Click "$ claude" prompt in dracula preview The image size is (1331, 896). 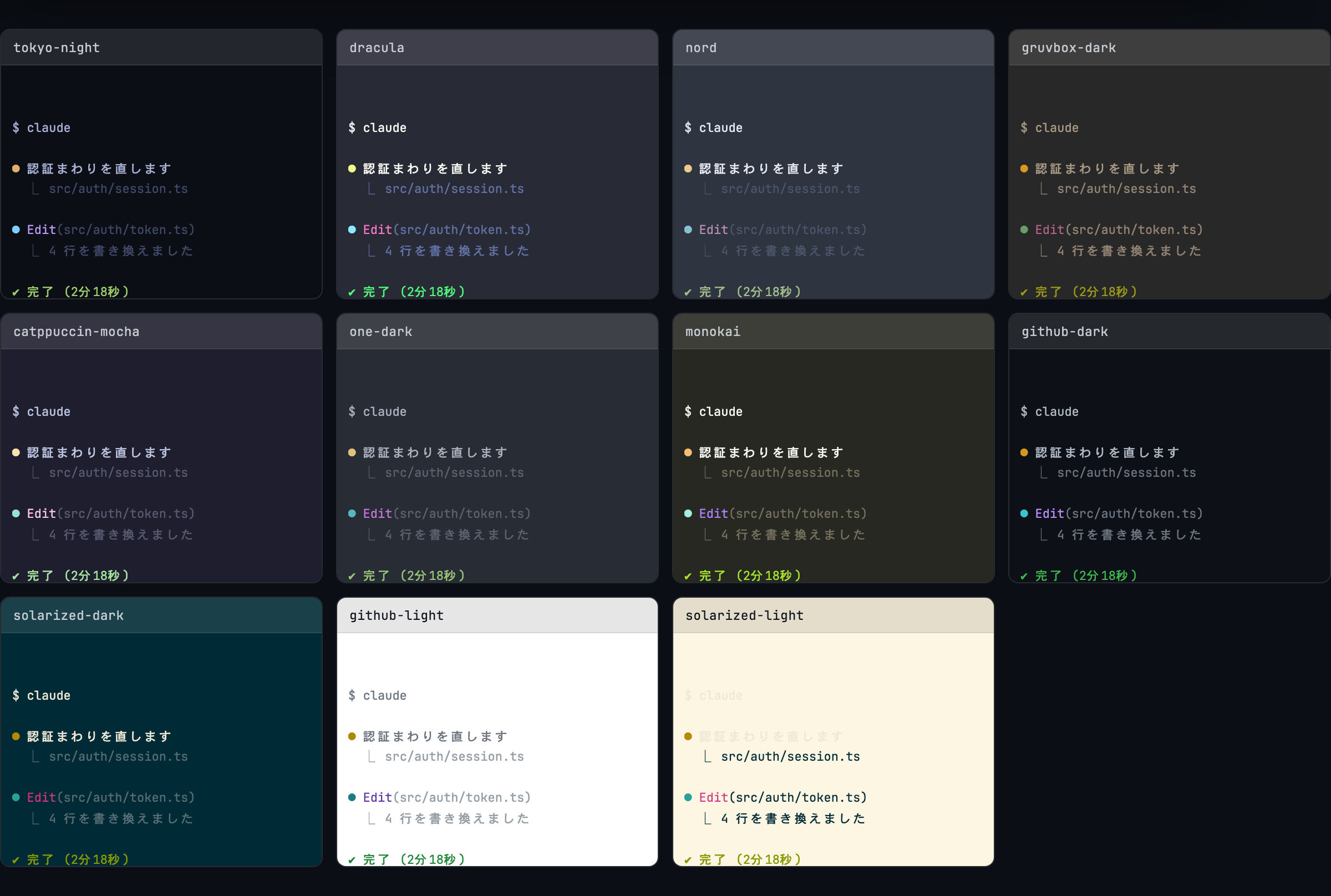tap(378, 128)
